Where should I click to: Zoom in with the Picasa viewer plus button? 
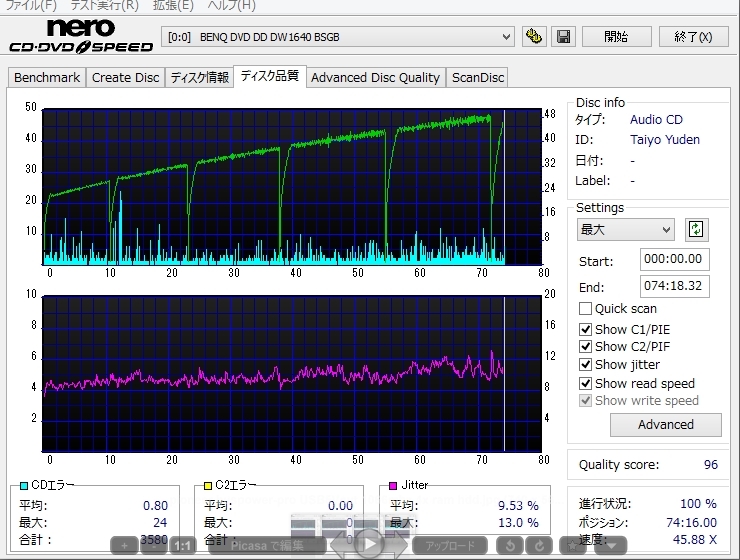(x=124, y=546)
